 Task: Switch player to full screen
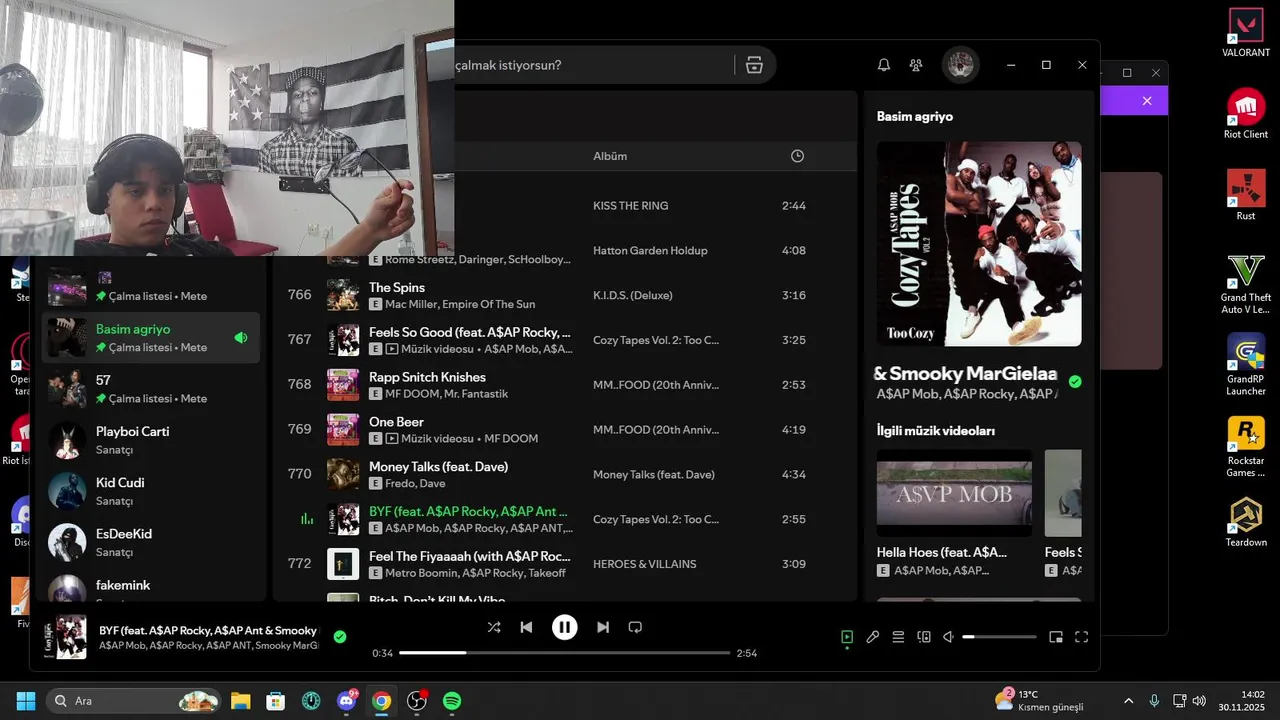click(1081, 637)
